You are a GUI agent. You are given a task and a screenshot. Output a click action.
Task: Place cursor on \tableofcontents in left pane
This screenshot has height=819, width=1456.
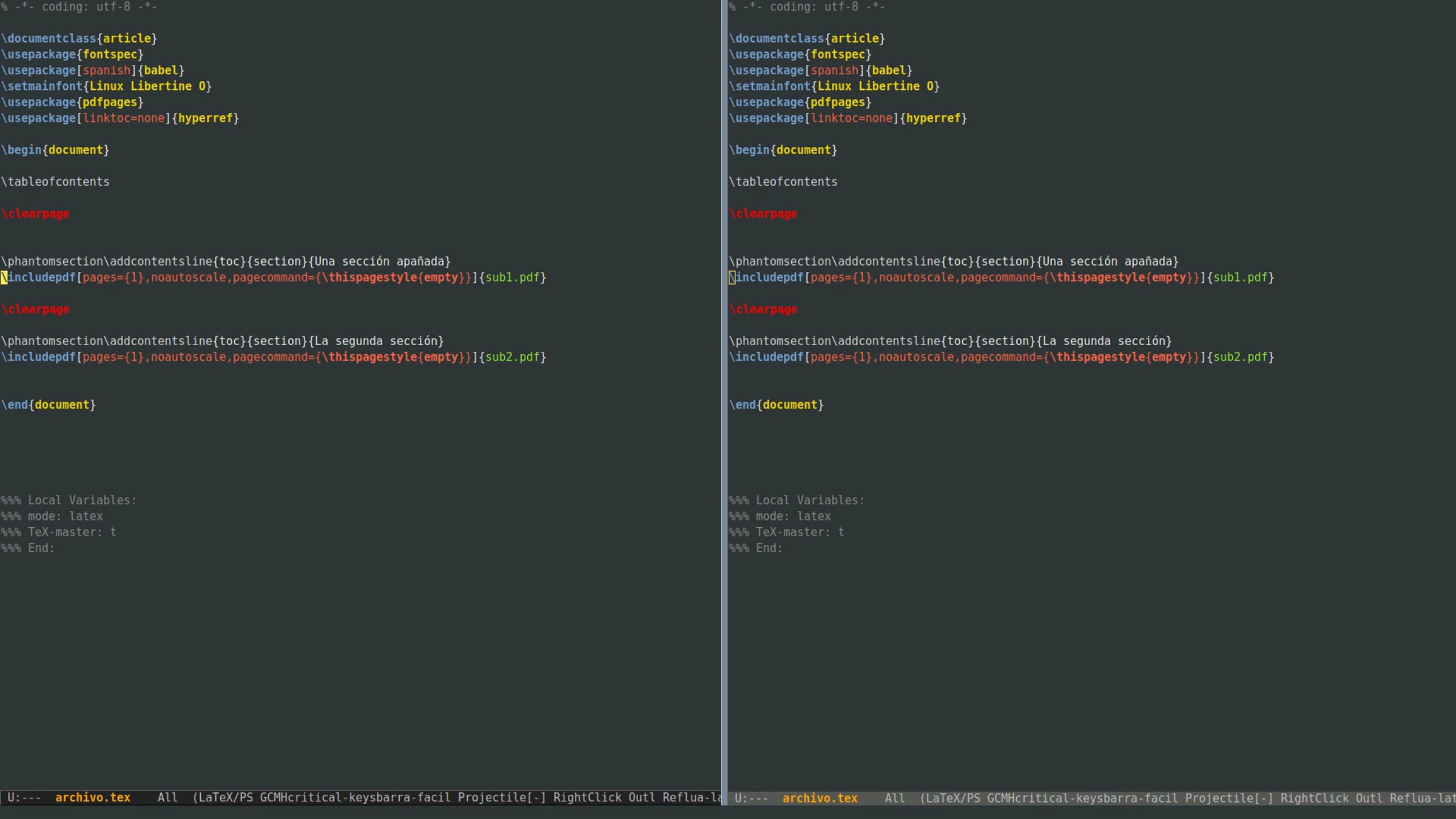click(55, 181)
